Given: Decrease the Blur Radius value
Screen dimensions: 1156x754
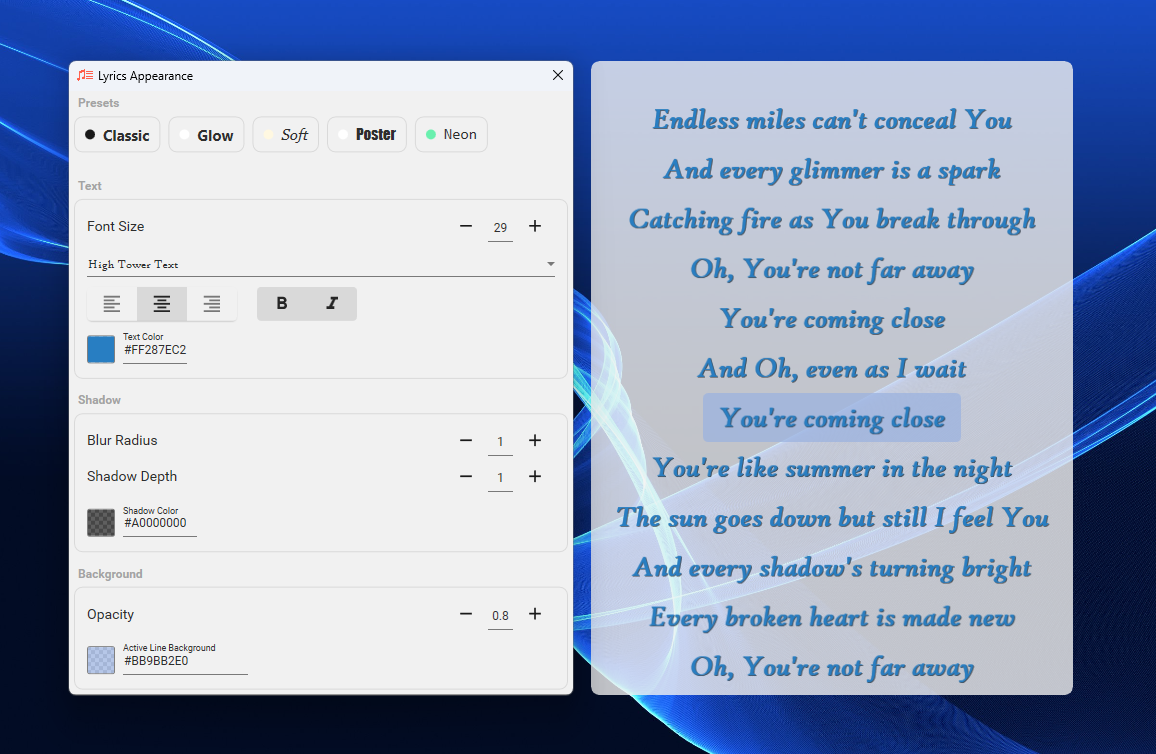Looking at the screenshot, I should 466,440.
